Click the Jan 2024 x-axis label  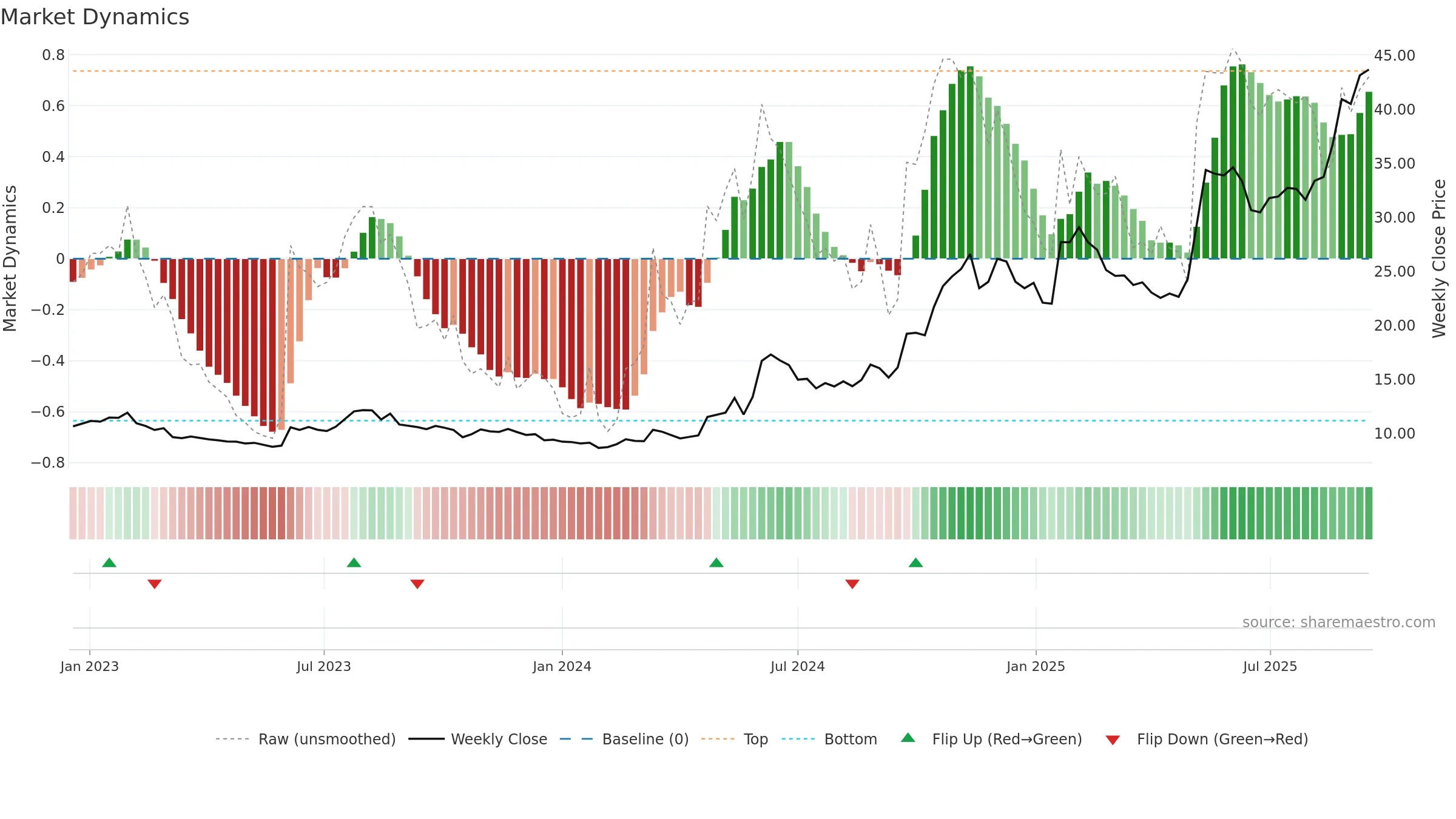click(562, 666)
